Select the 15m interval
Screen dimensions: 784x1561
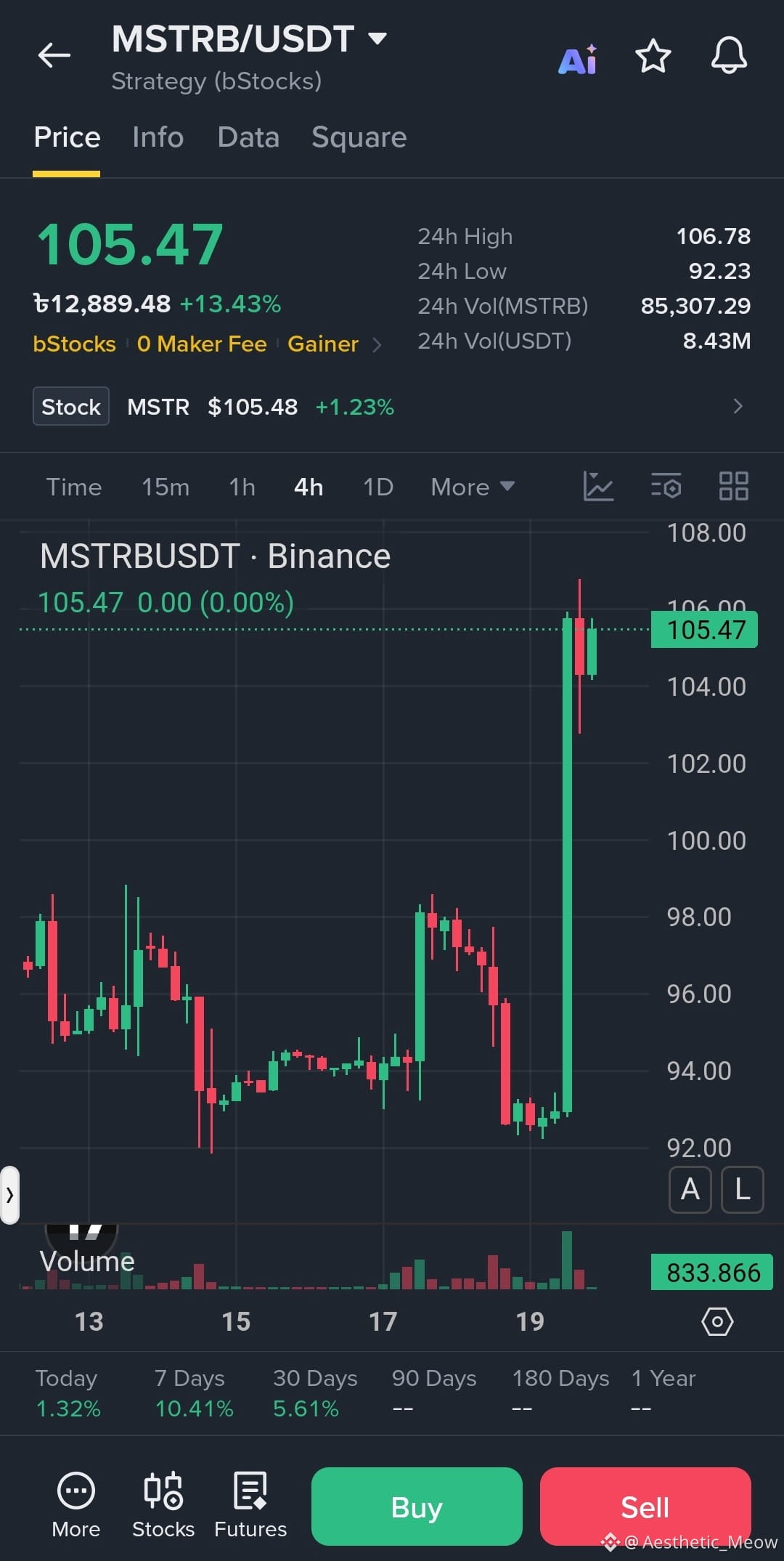166,487
